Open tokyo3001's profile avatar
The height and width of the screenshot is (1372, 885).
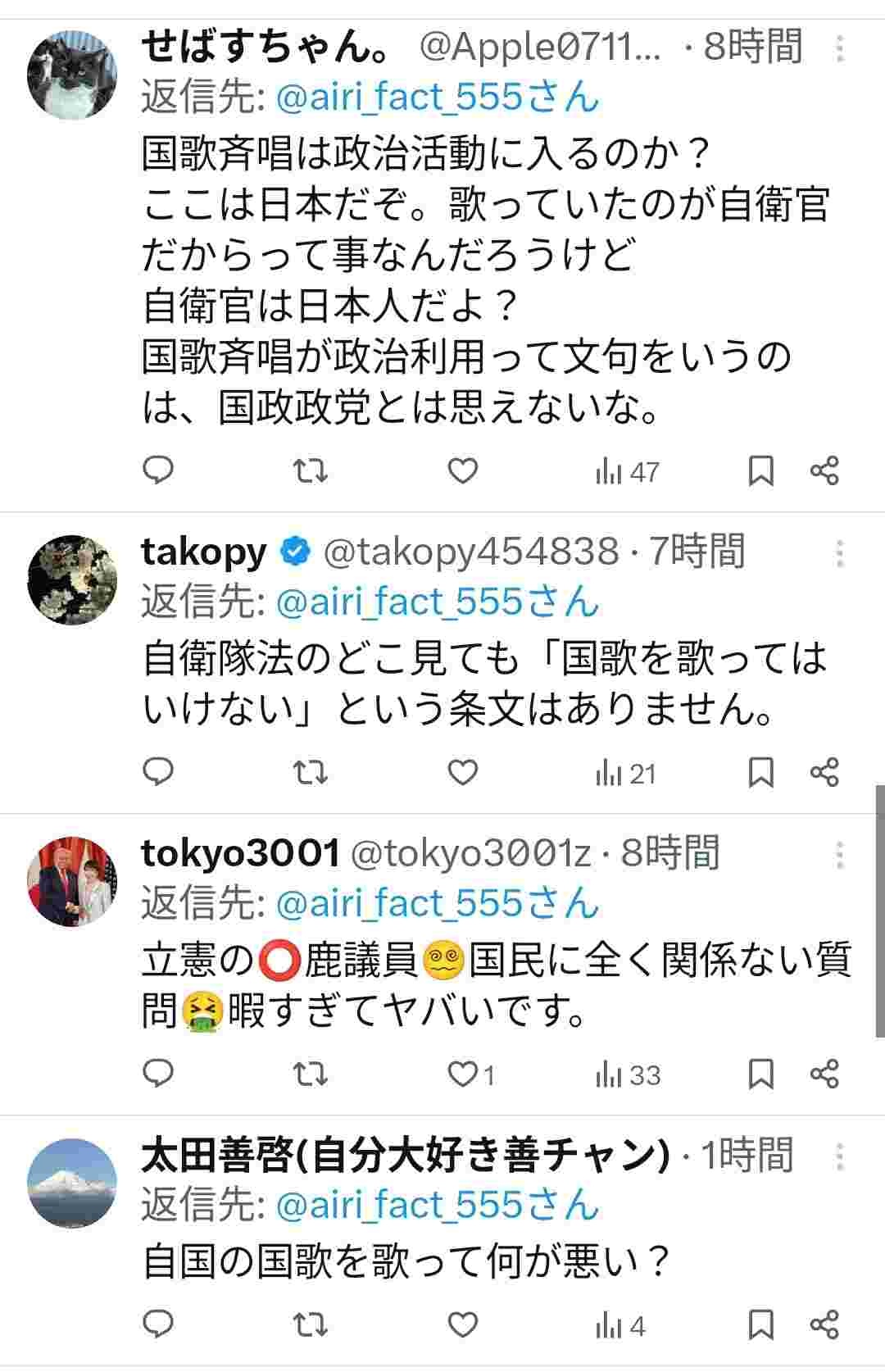[x=72, y=882]
